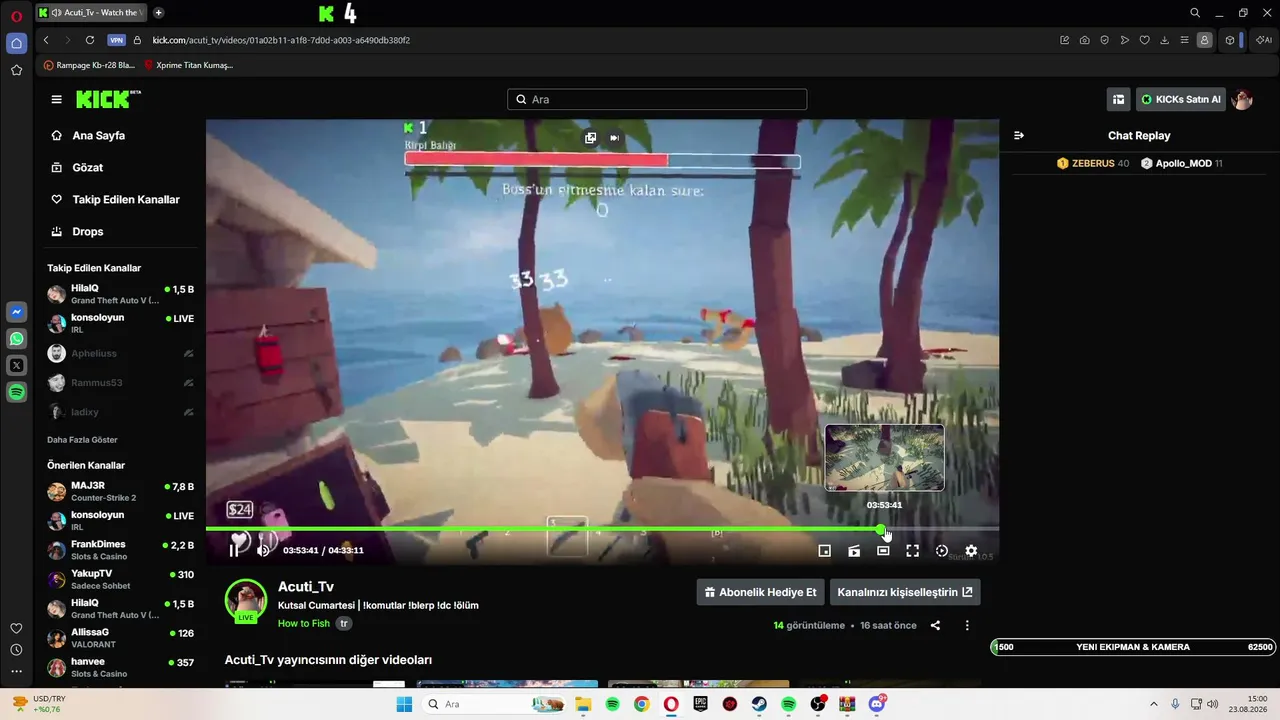Screen dimensions: 1280x720
Task: Open Windows Start menu
Action: [x=404, y=704]
